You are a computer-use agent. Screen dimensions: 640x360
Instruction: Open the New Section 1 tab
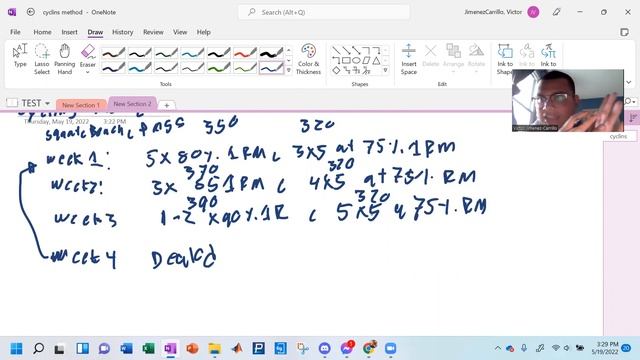(81, 105)
